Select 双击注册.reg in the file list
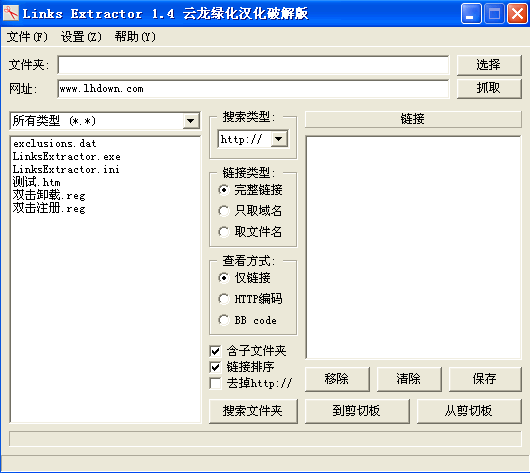The image size is (530, 473). coord(49,208)
